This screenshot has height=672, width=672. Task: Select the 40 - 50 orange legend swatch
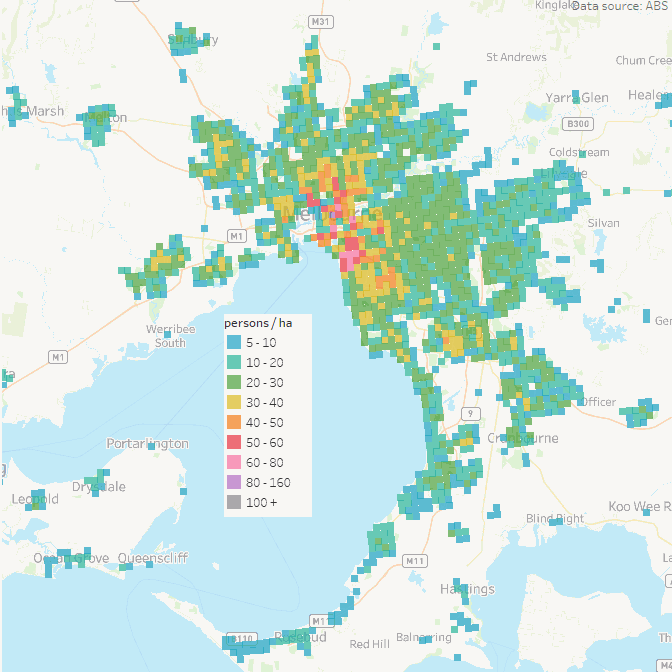coord(234,422)
